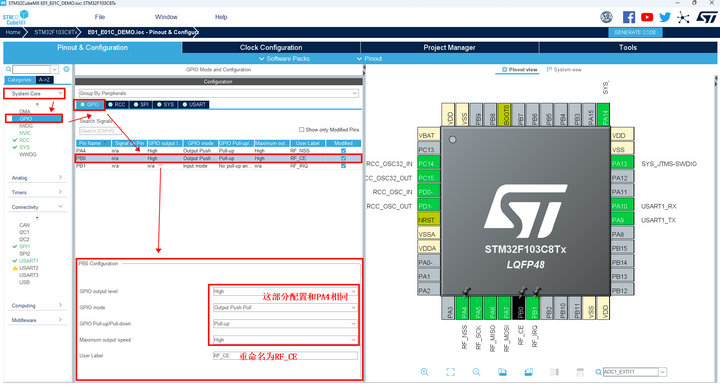720x387 pixels.
Task: Zoom in on the chip pinout view
Action: pyautogui.click(x=424, y=372)
